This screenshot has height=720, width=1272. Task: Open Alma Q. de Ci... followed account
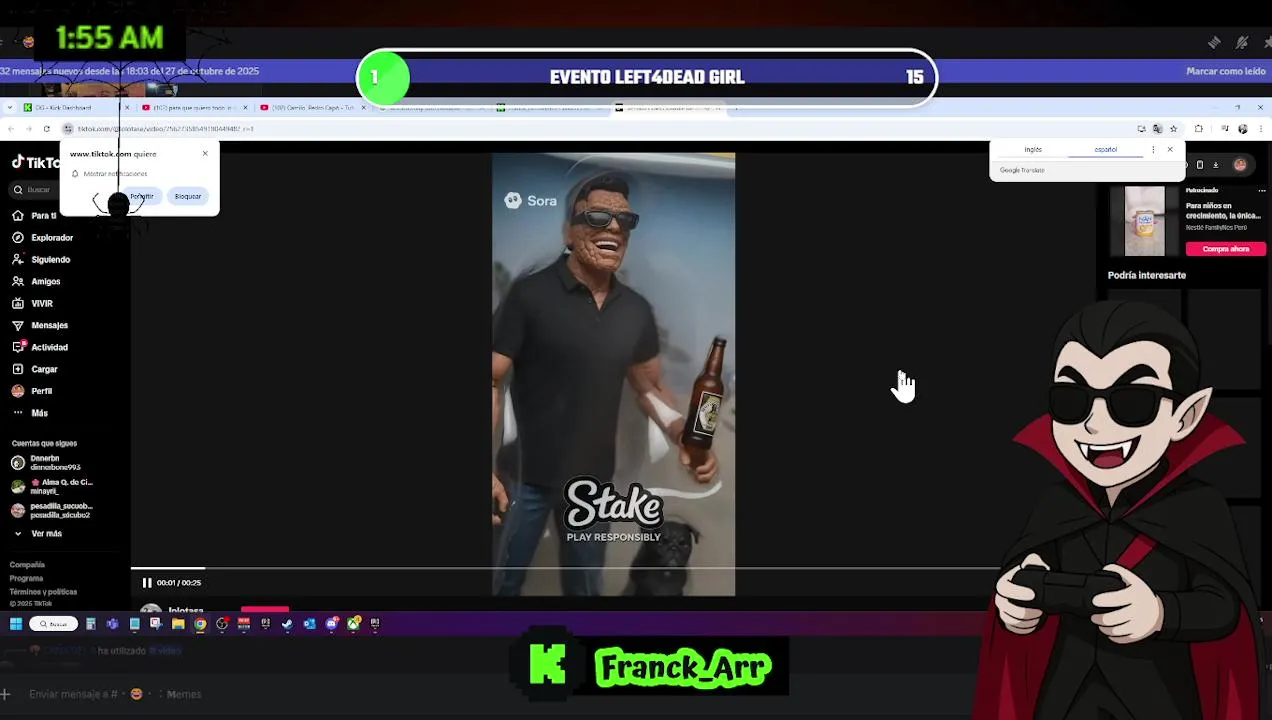click(52, 487)
